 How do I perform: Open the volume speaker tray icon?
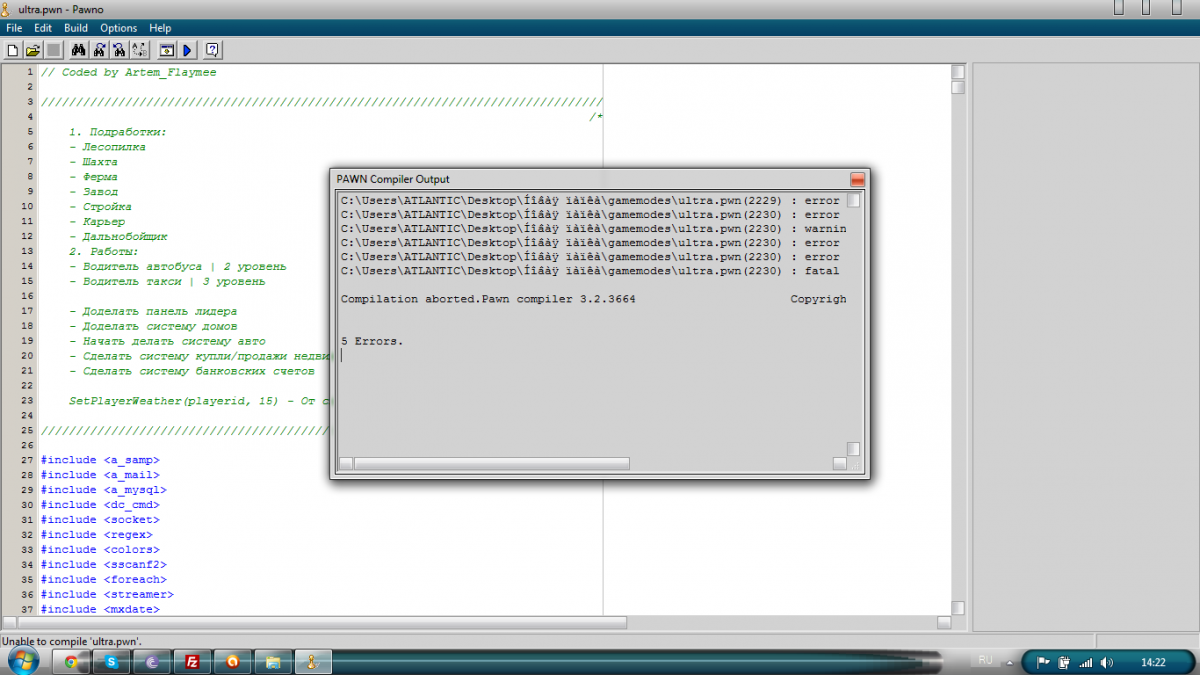click(x=1105, y=662)
